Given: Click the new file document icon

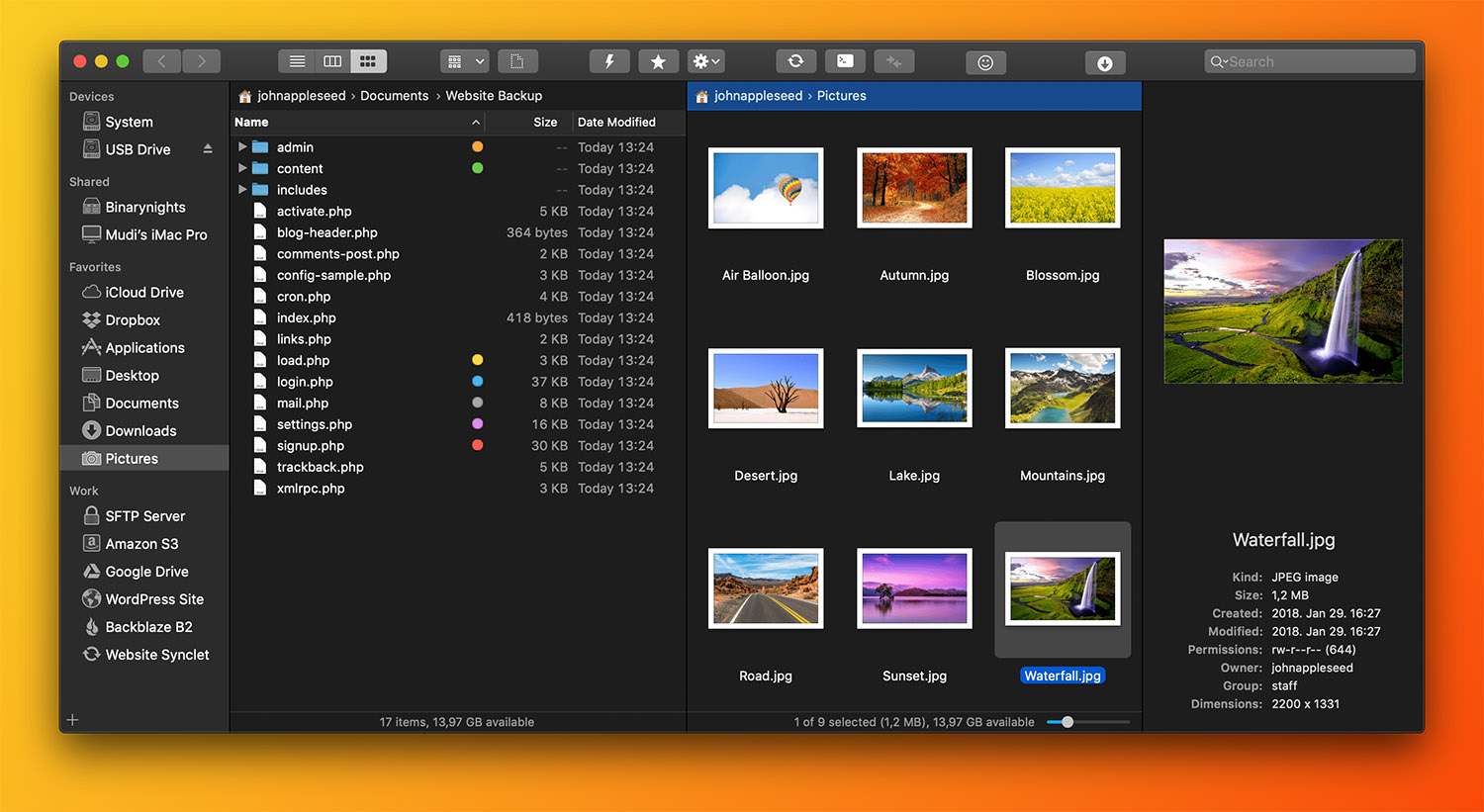Looking at the screenshot, I should coord(517,61).
